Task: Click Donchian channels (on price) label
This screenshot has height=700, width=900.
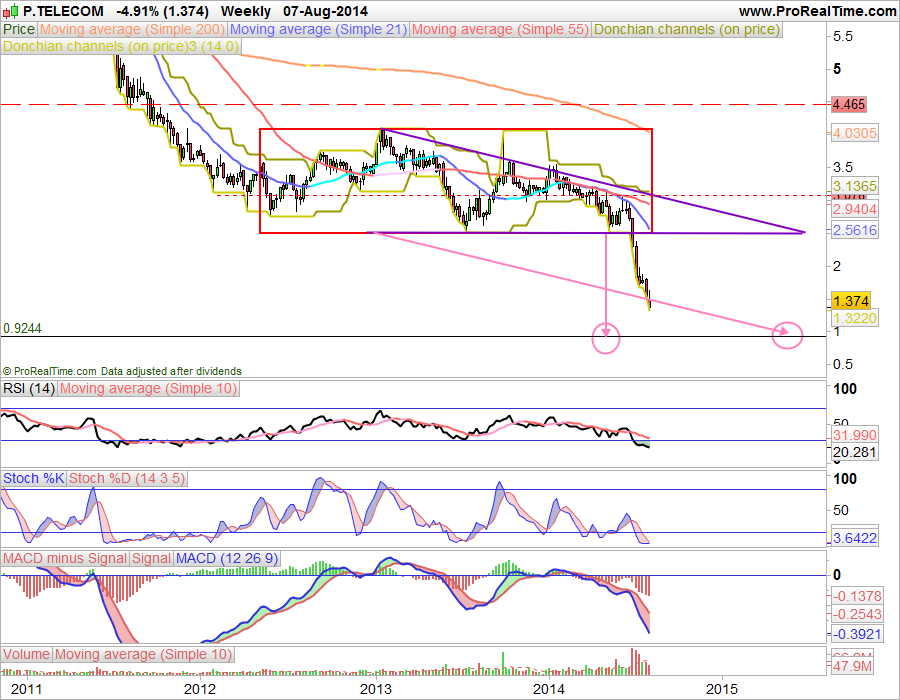Action: pyautogui.click(x=687, y=29)
